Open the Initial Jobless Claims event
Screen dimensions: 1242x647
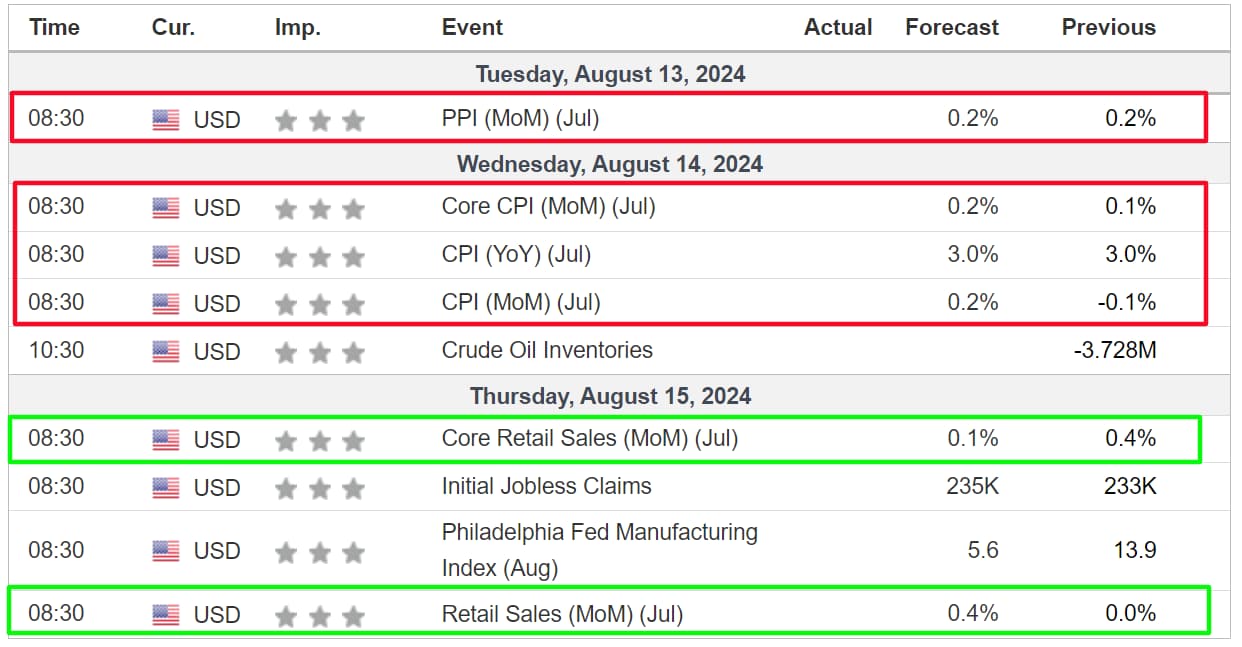pos(546,486)
